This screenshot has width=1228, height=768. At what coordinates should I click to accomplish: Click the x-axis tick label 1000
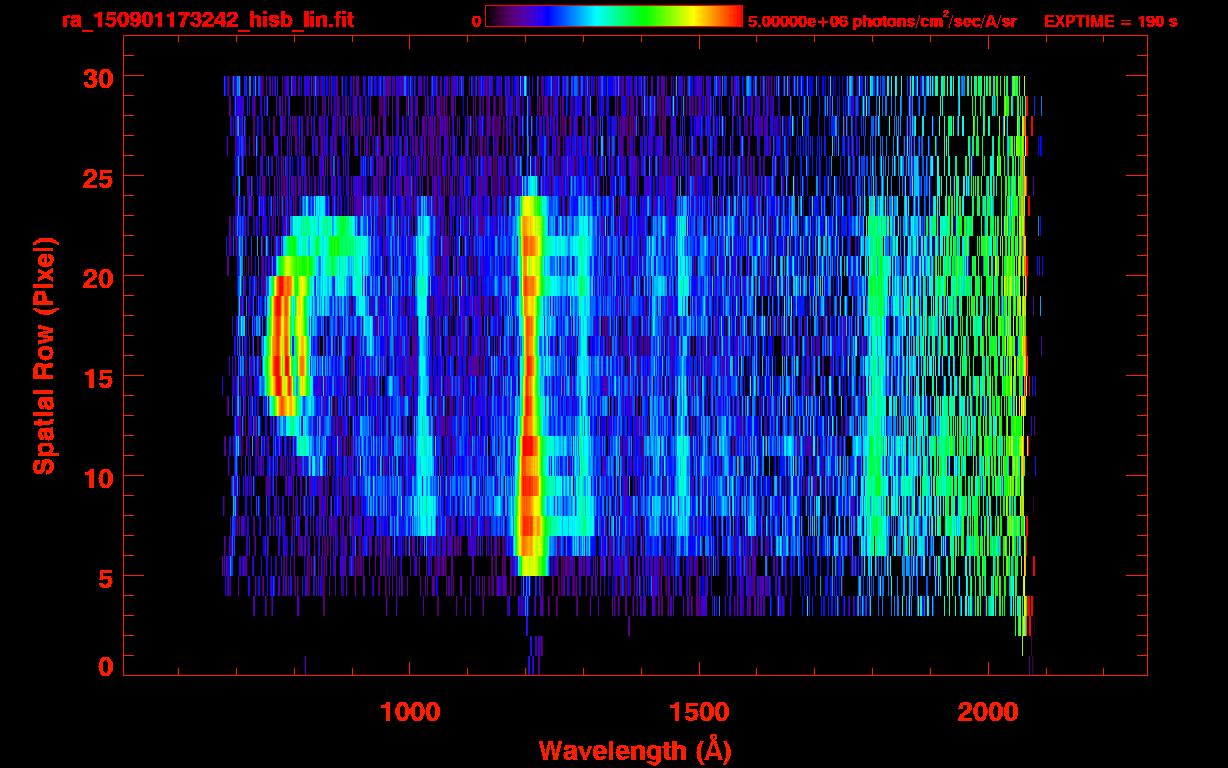click(411, 712)
